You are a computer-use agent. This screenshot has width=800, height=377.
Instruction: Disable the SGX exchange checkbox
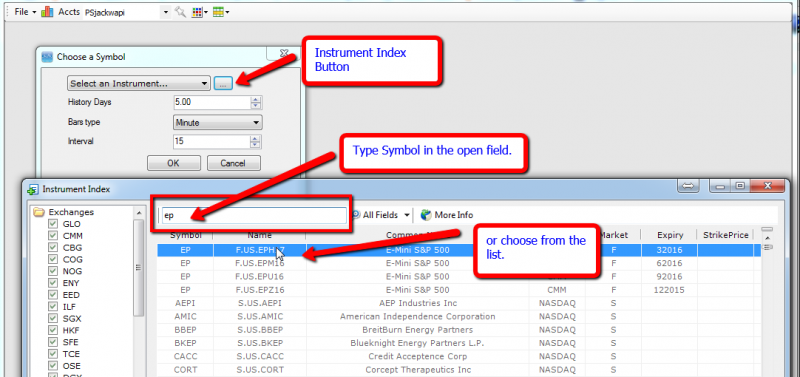[x=53, y=319]
